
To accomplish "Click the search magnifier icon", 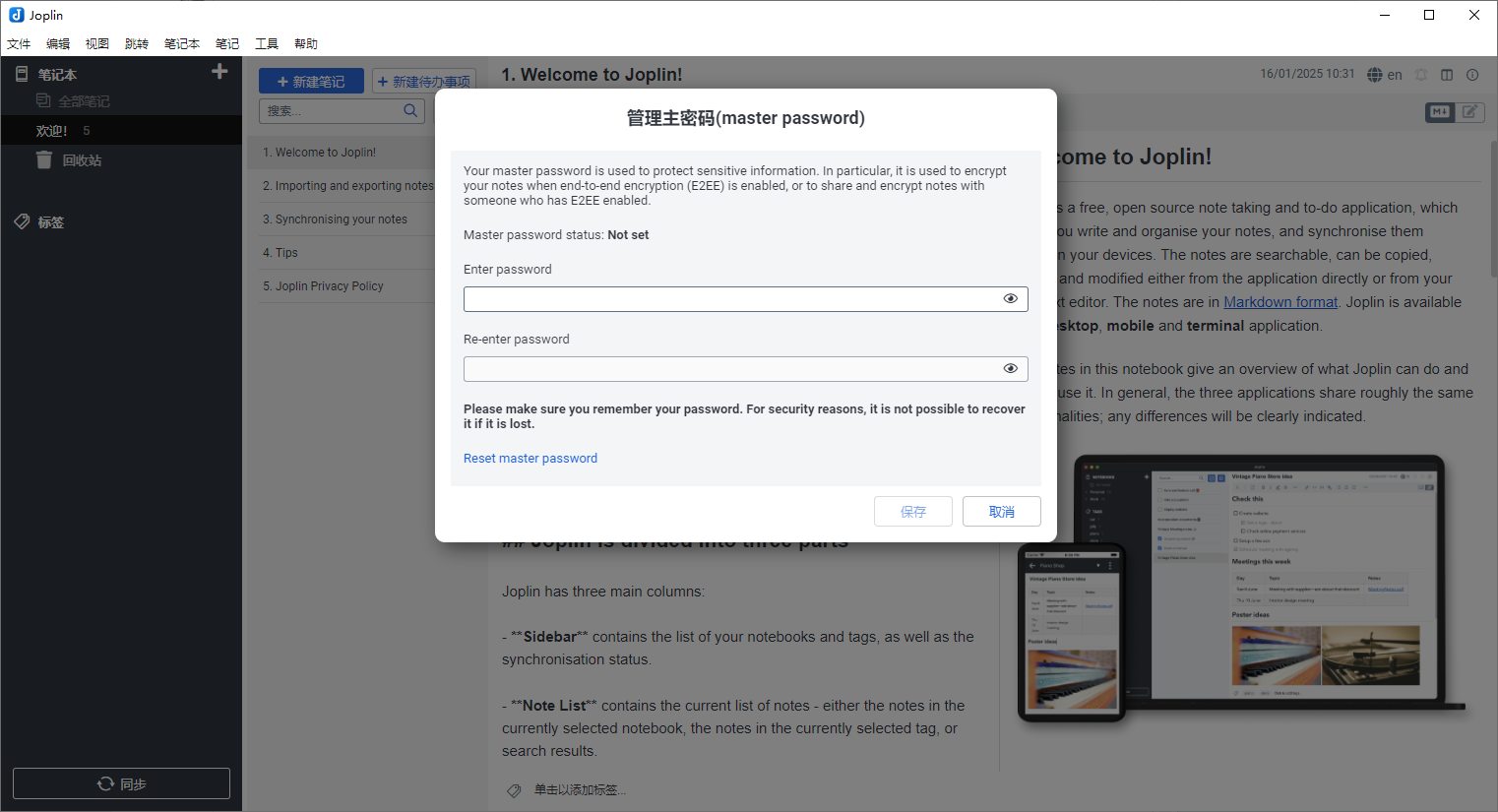I will [410, 111].
